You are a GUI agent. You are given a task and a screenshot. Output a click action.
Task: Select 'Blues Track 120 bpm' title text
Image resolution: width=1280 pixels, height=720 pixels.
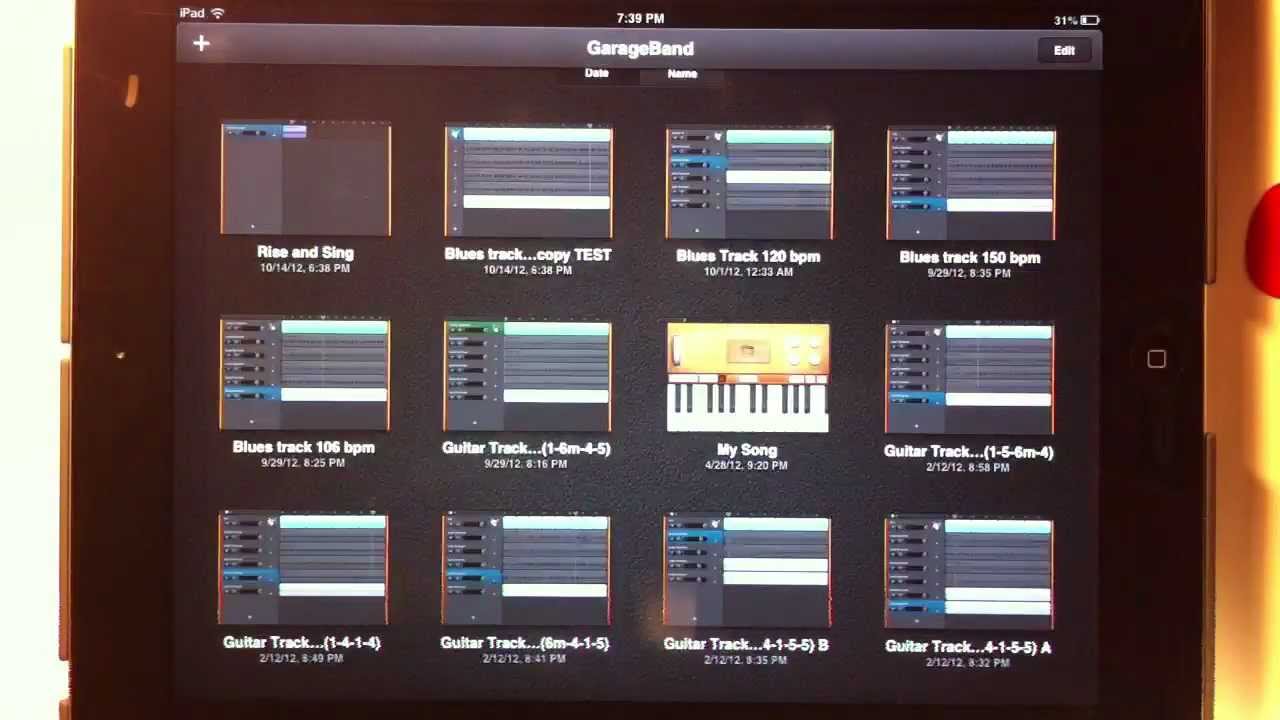pyautogui.click(x=748, y=256)
